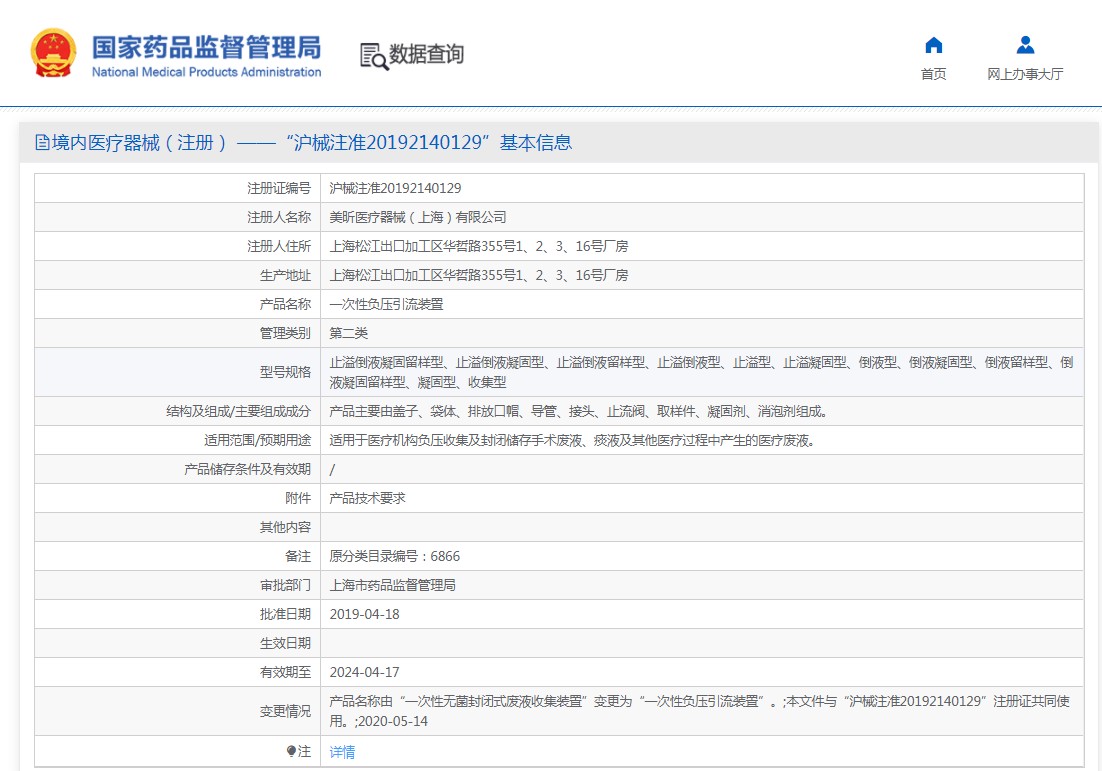Click approval department 上海市药品监督管理局
The width and height of the screenshot is (1102, 771).
pyautogui.click(x=392, y=585)
